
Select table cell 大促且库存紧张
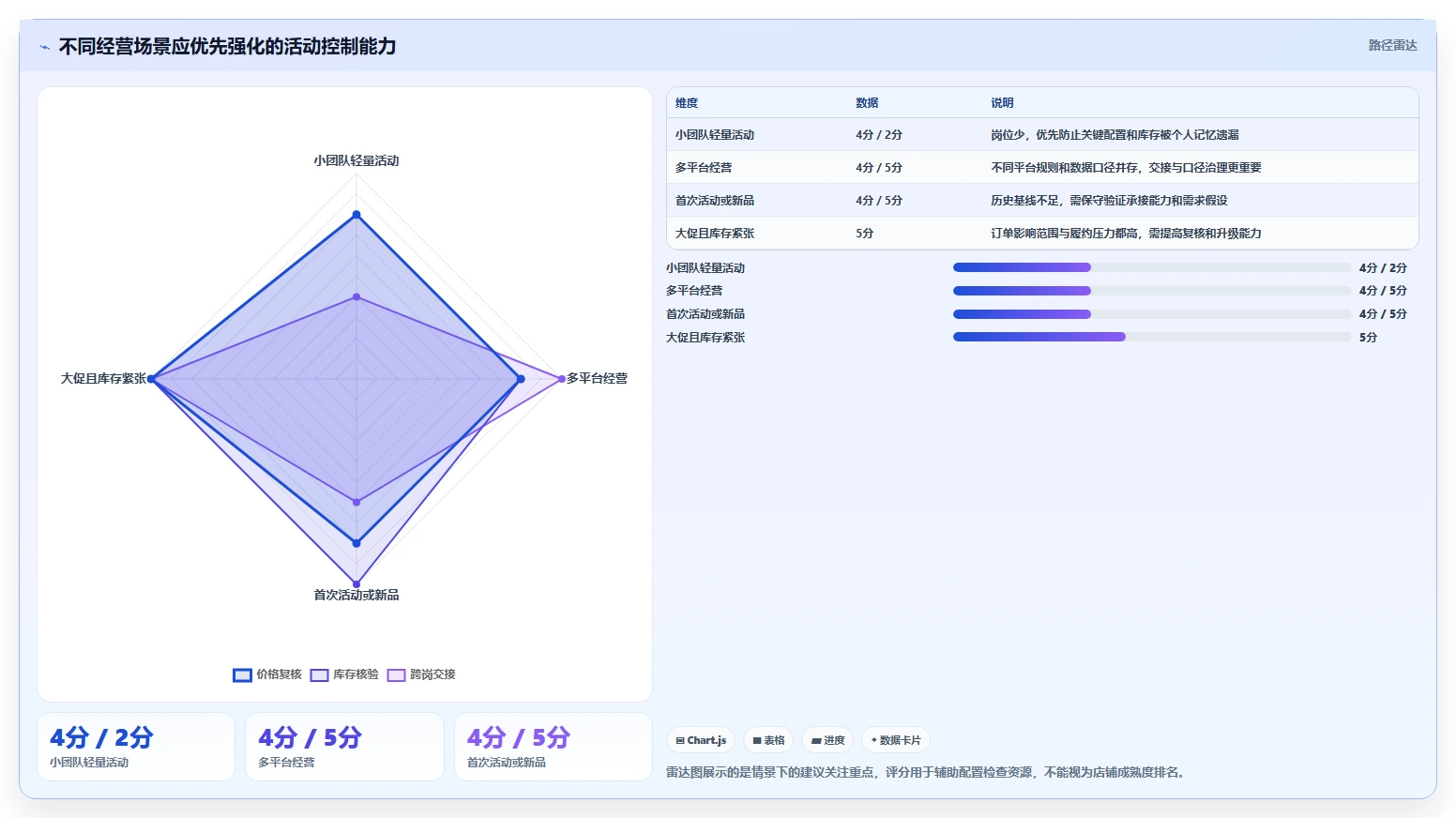click(715, 234)
